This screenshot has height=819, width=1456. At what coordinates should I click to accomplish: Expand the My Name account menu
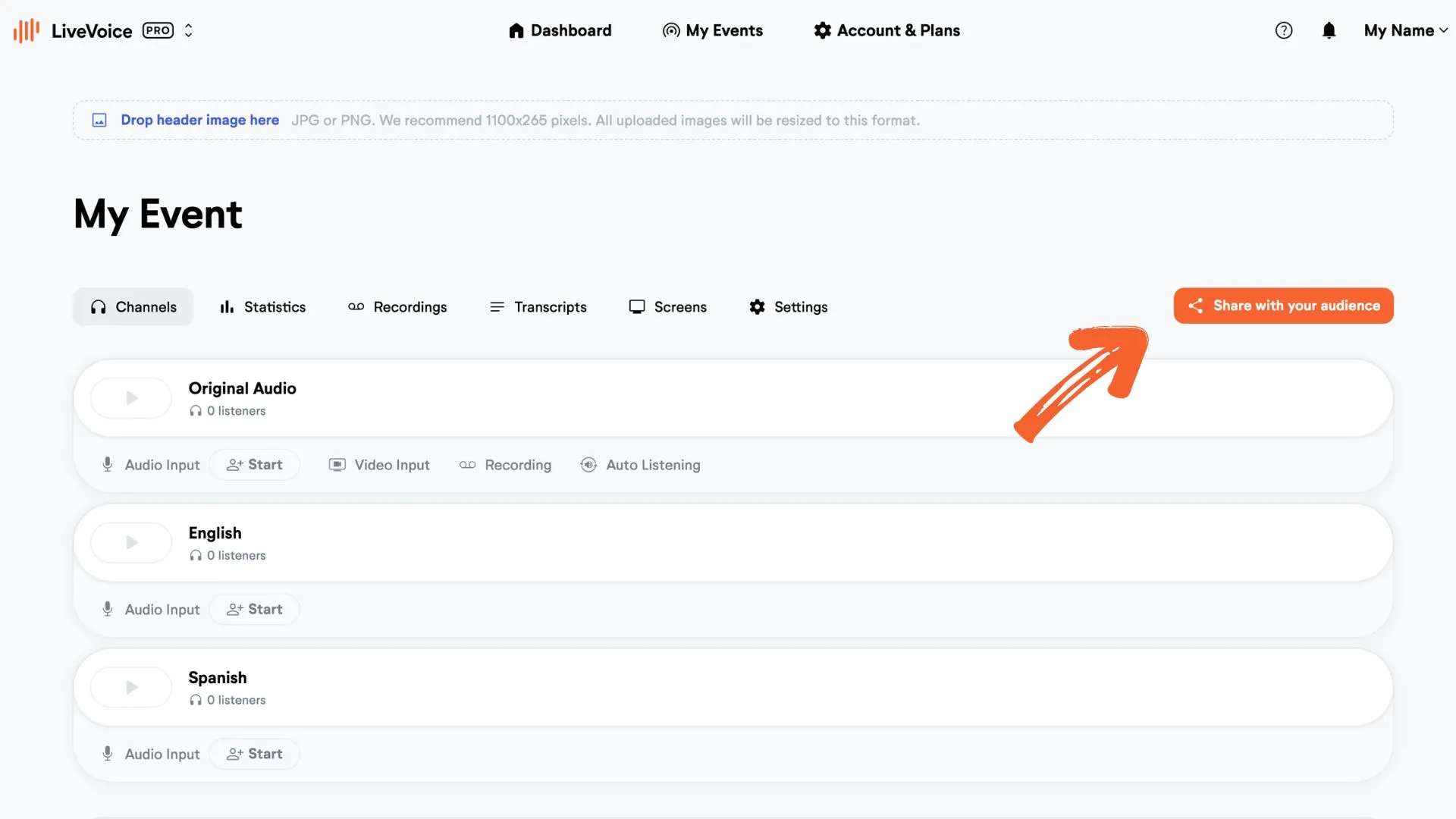pyautogui.click(x=1405, y=30)
